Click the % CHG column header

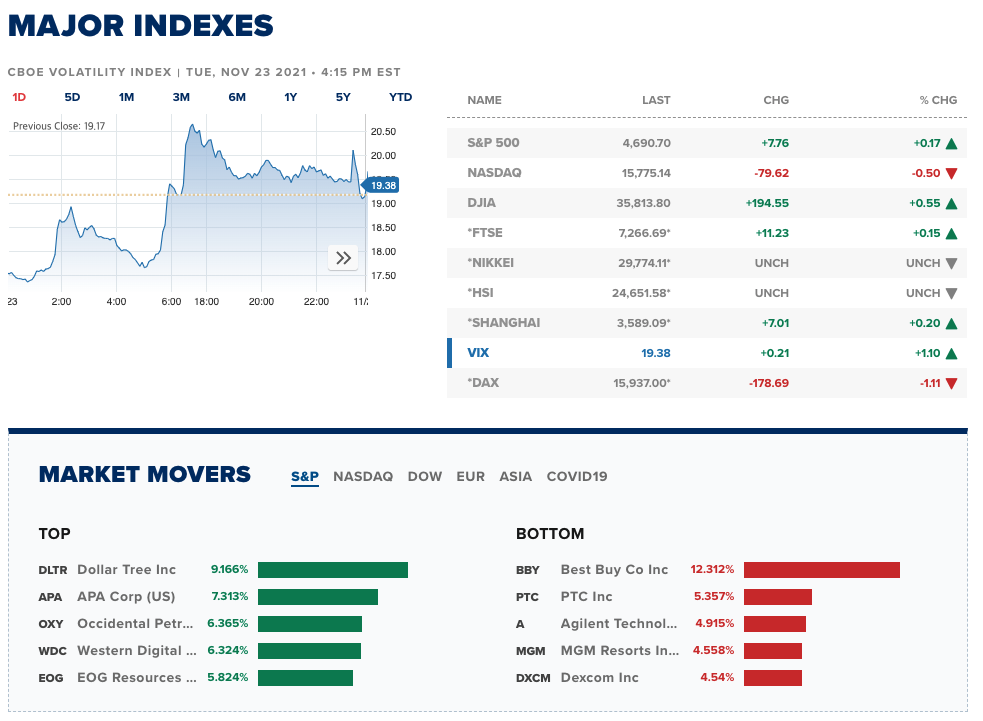point(938,100)
